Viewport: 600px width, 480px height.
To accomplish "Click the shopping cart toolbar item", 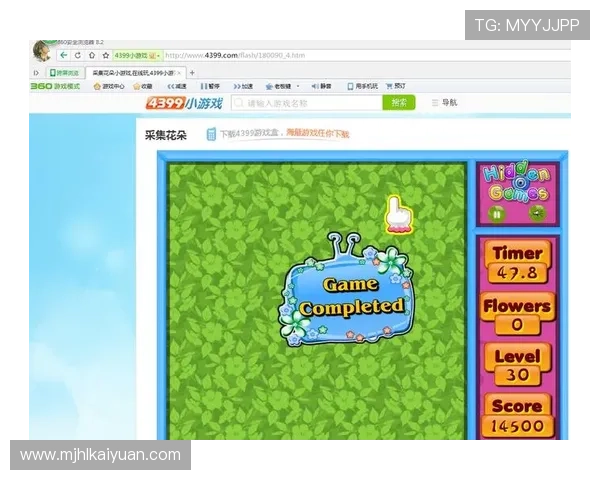I will point(396,86).
